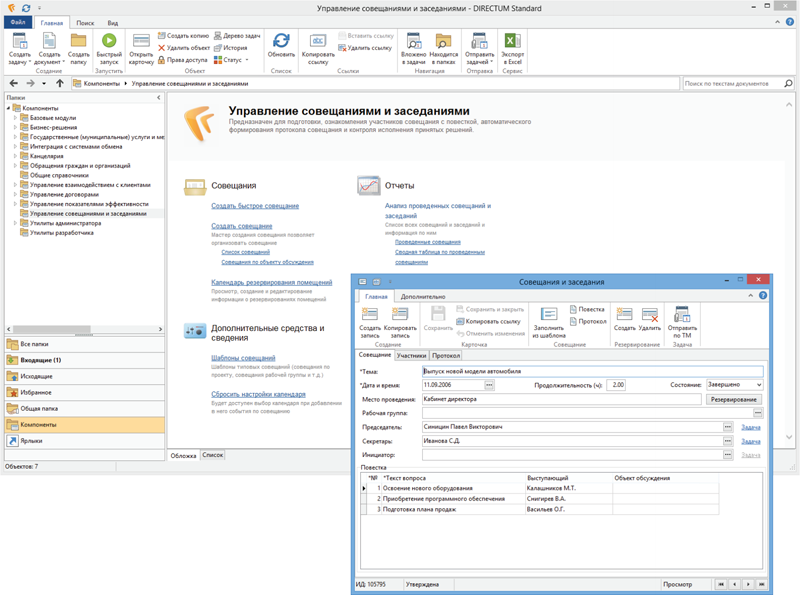
Task: Open the Состояние dropdown
Action: tap(735, 385)
